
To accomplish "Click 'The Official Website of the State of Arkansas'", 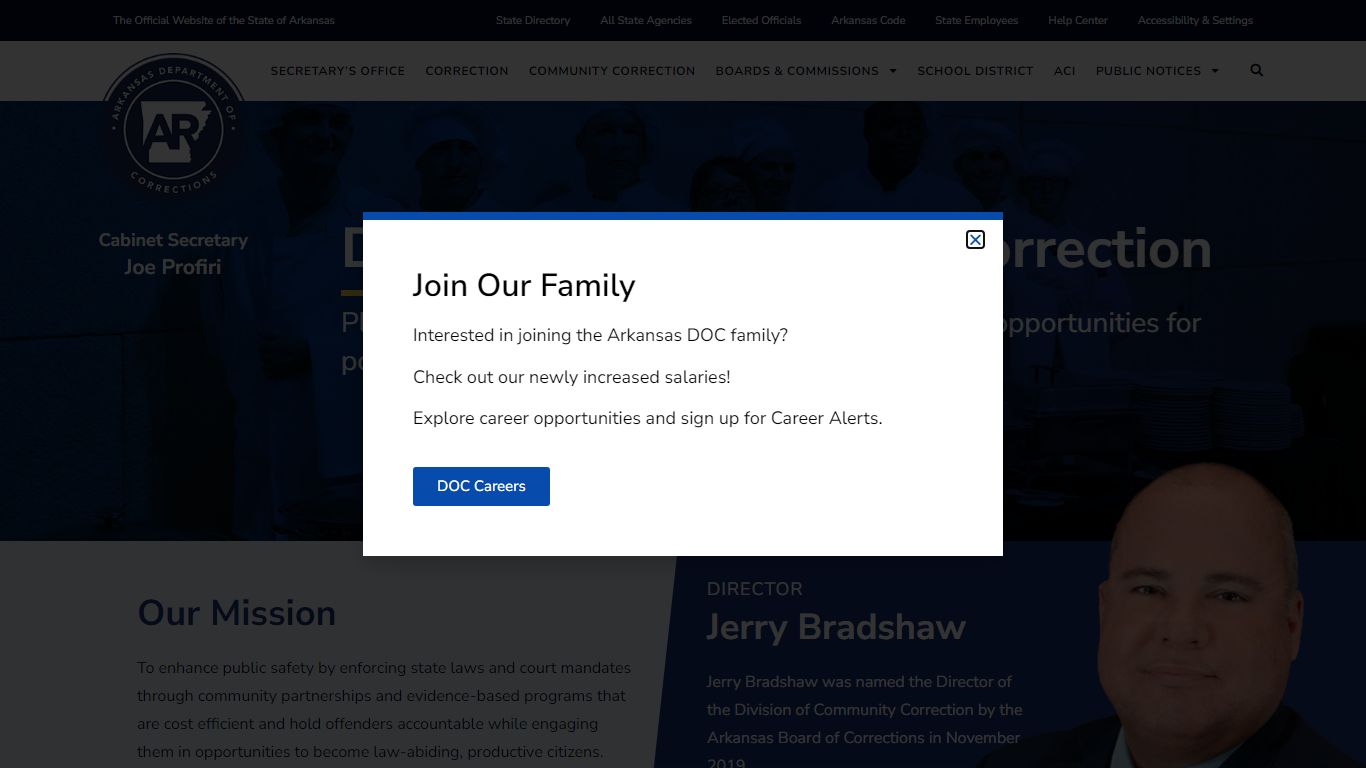I will (x=224, y=20).
